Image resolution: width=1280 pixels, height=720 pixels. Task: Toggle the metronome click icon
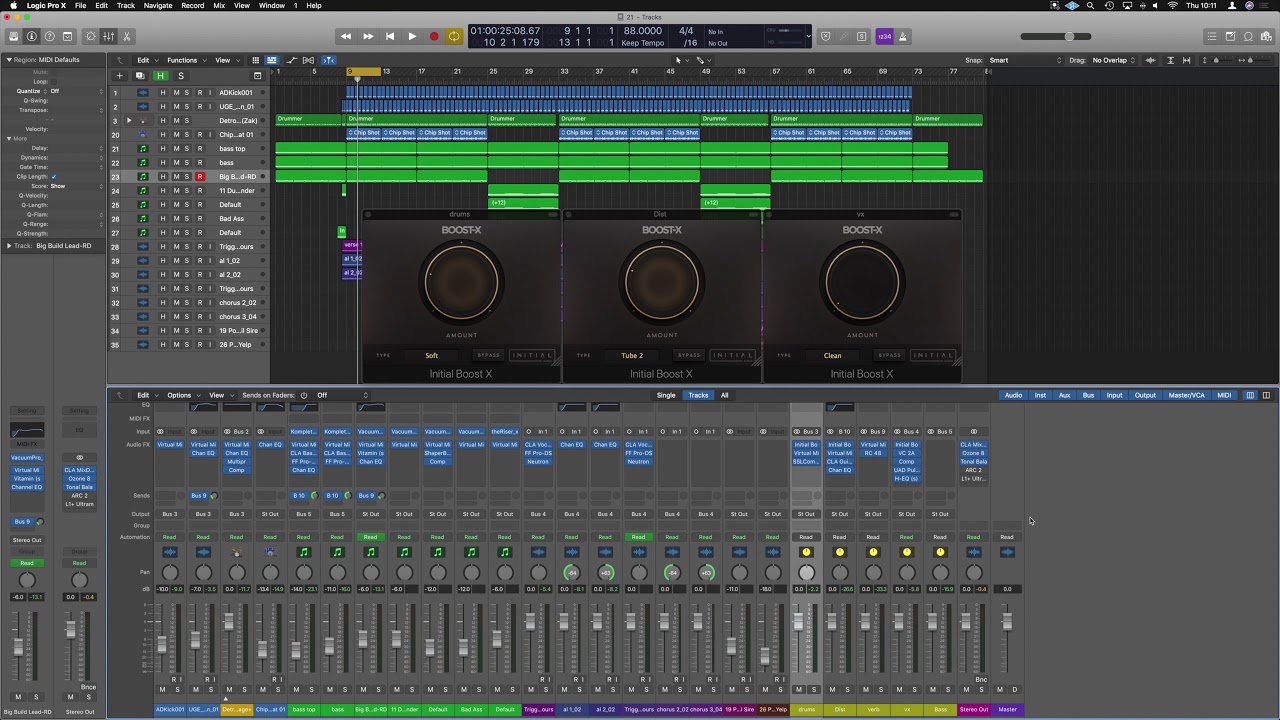point(903,37)
